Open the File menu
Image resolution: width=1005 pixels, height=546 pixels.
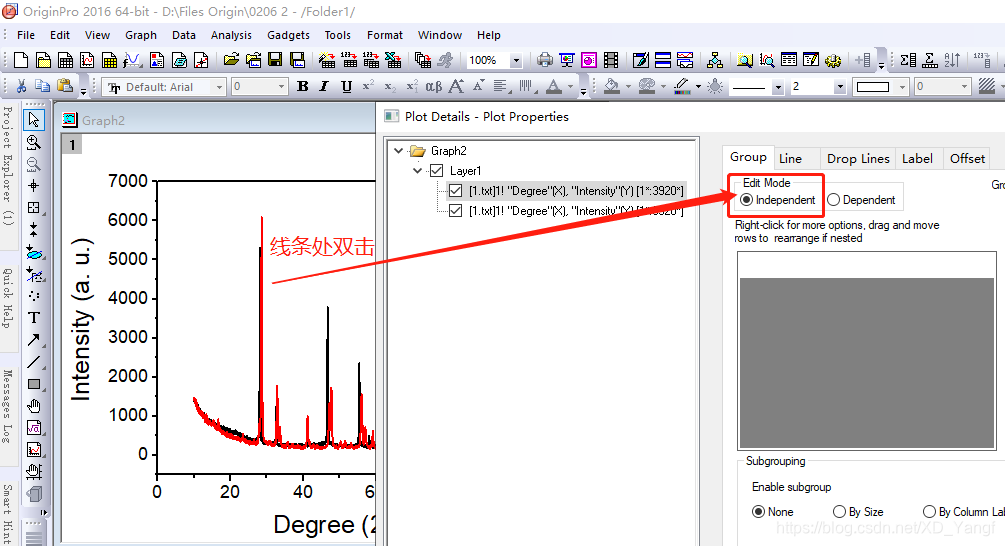[26, 35]
